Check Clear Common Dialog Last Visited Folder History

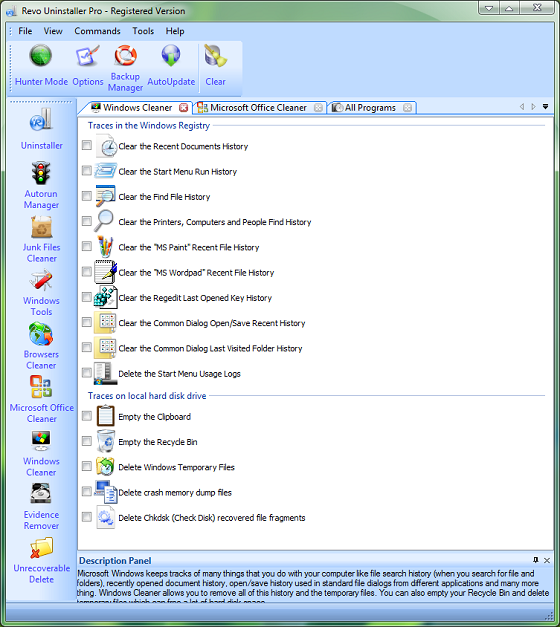[x=87, y=347]
